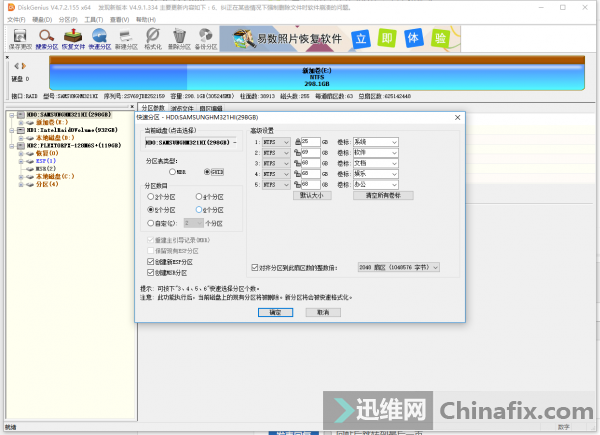The image size is (600, 435).
Task: Click the HD1 IntelRaidVolume disk icon in the tree
Action: [21, 130]
